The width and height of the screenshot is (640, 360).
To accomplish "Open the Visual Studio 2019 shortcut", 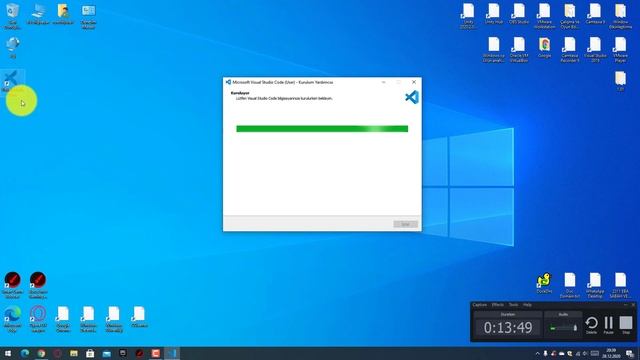I will tap(595, 50).
